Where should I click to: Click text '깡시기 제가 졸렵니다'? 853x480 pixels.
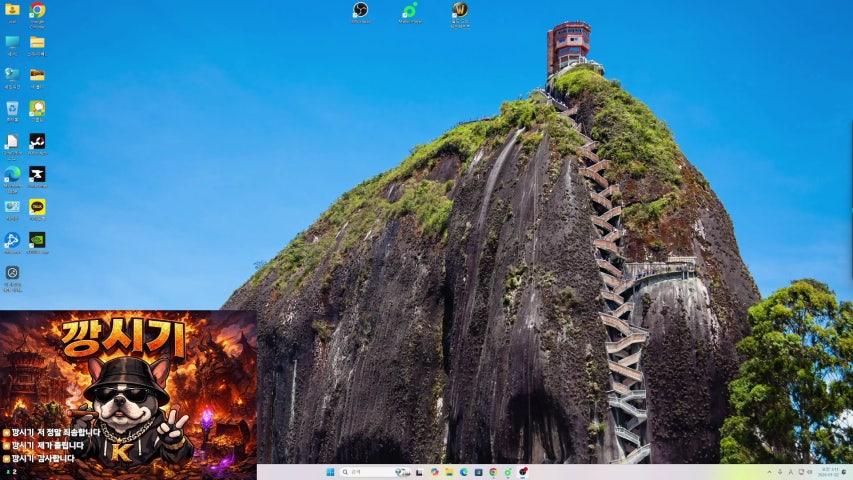[47, 445]
